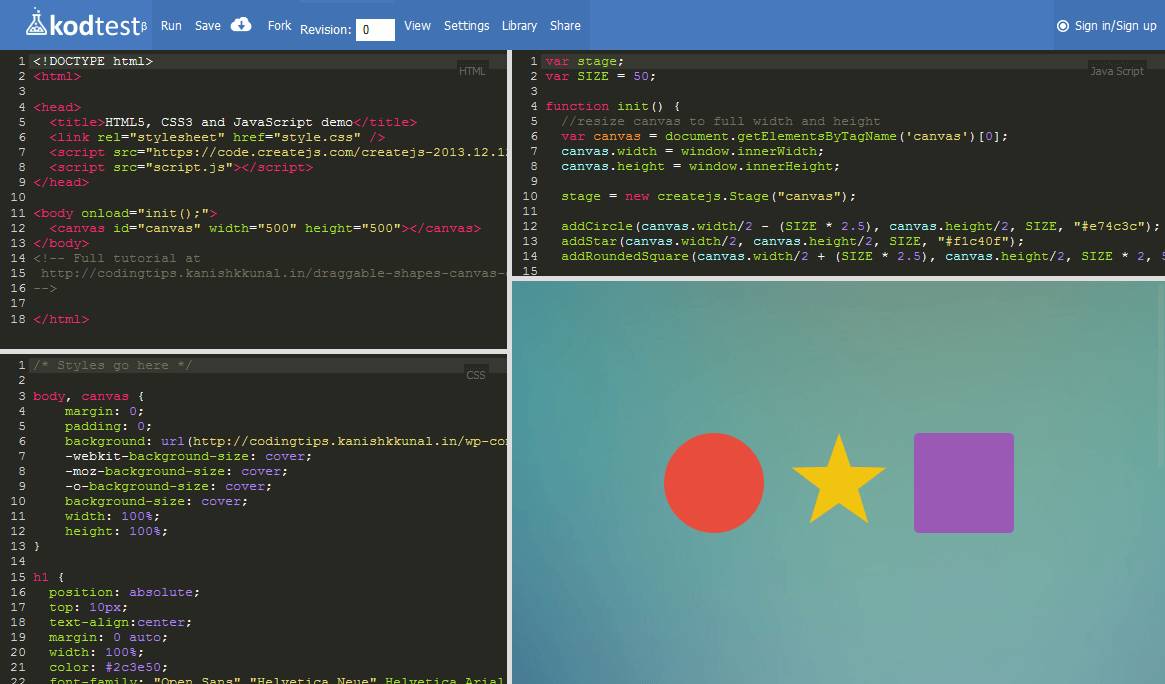The height and width of the screenshot is (684, 1165).
Task: Click the 'body, canvas {' selector line
Action: tap(88, 396)
